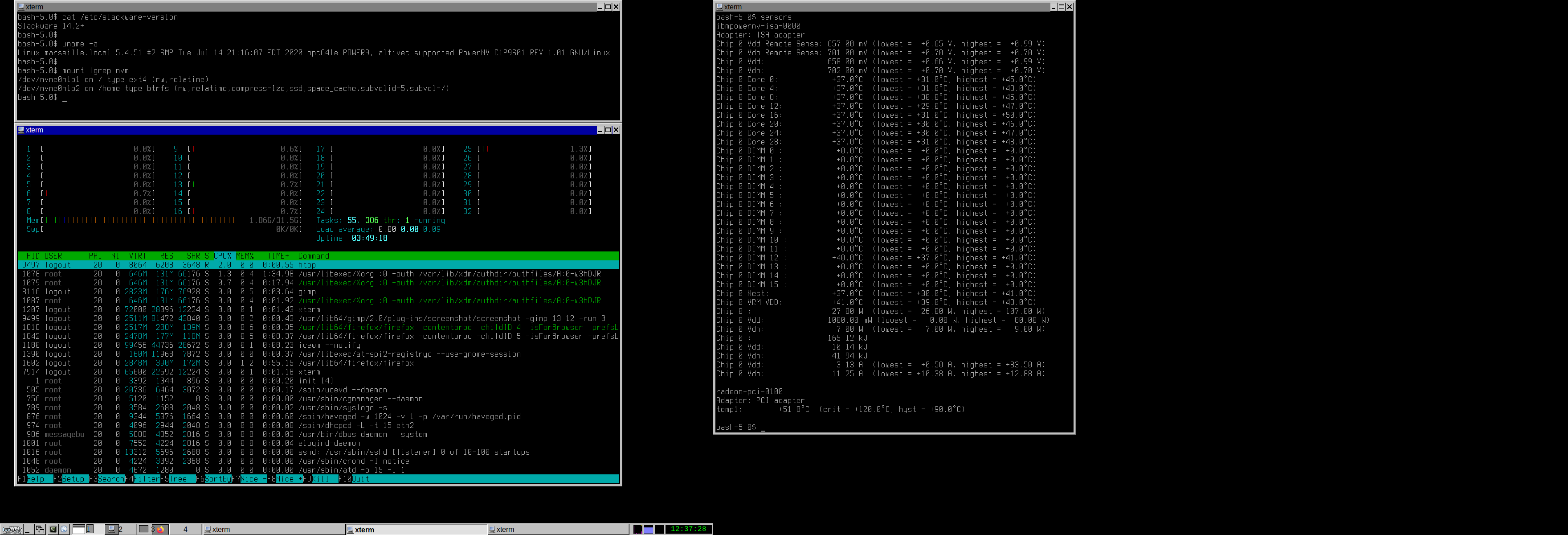The height and width of the screenshot is (535, 1568).
Task: Open the IceWM start menu button
Action: click(12, 530)
